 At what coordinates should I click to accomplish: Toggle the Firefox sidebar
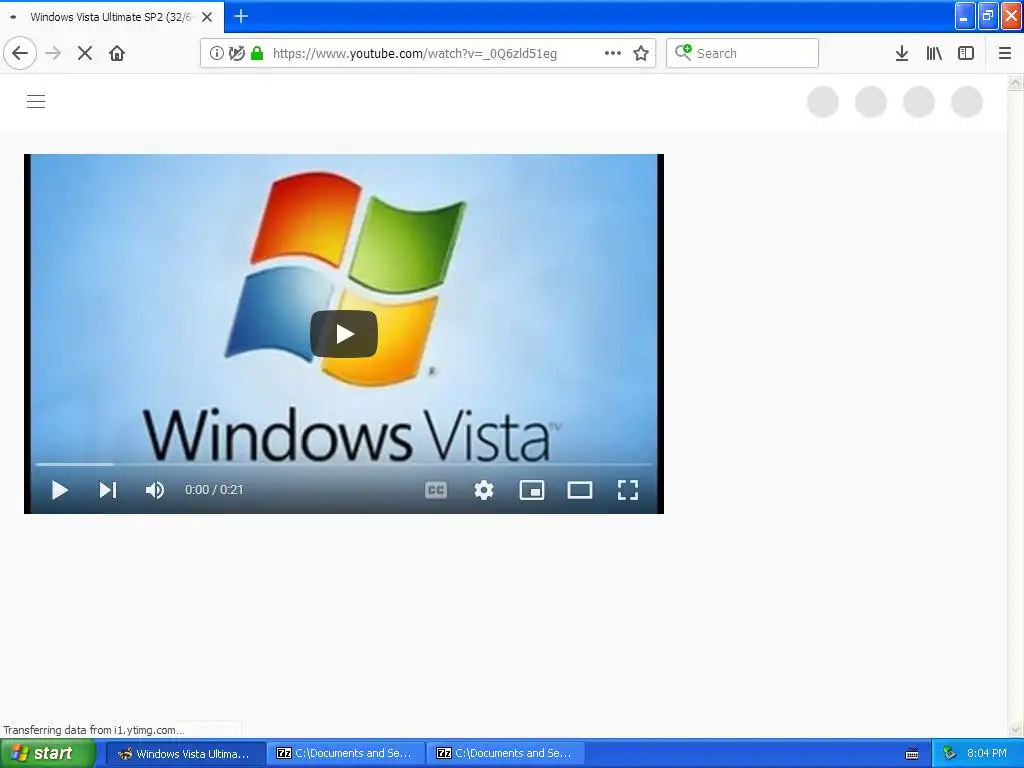(966, 53)
